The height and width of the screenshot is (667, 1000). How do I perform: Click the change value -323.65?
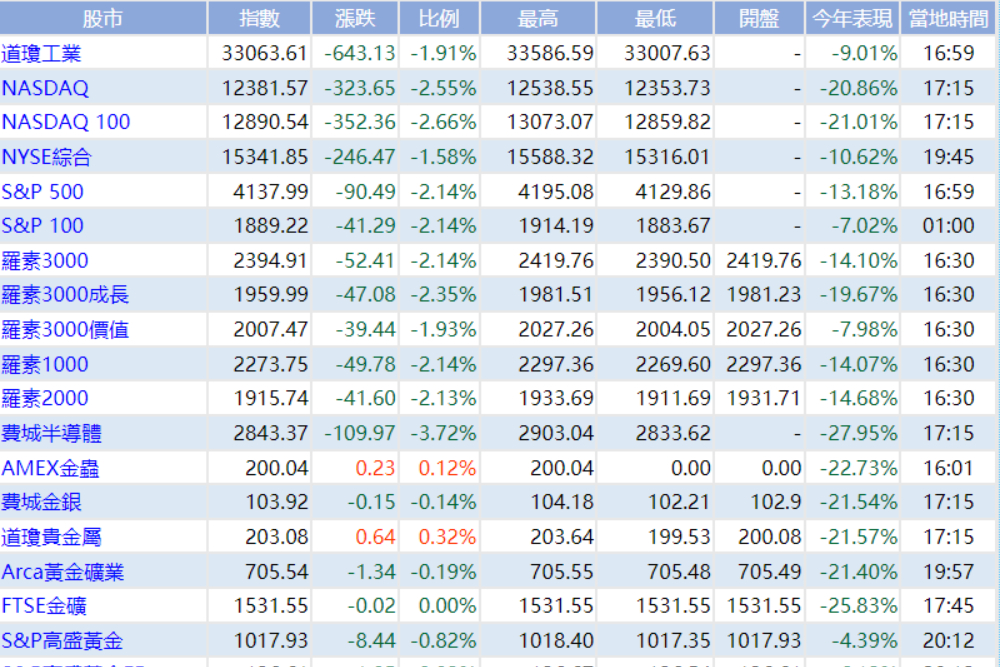[x=360, y=88]
